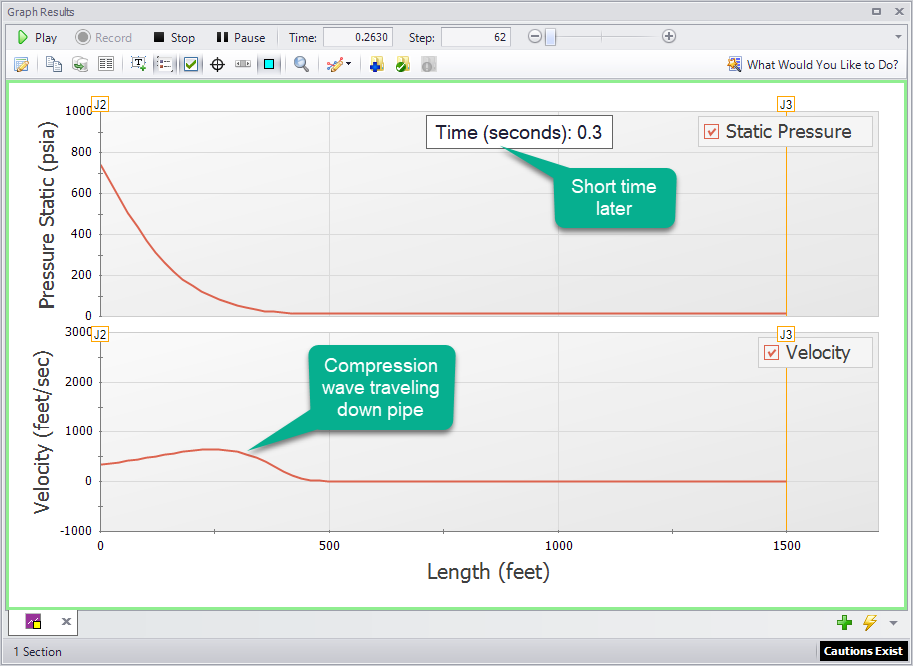Click the Stop playback button
This screenshot has height=666, width=913.
pos(175,36)
